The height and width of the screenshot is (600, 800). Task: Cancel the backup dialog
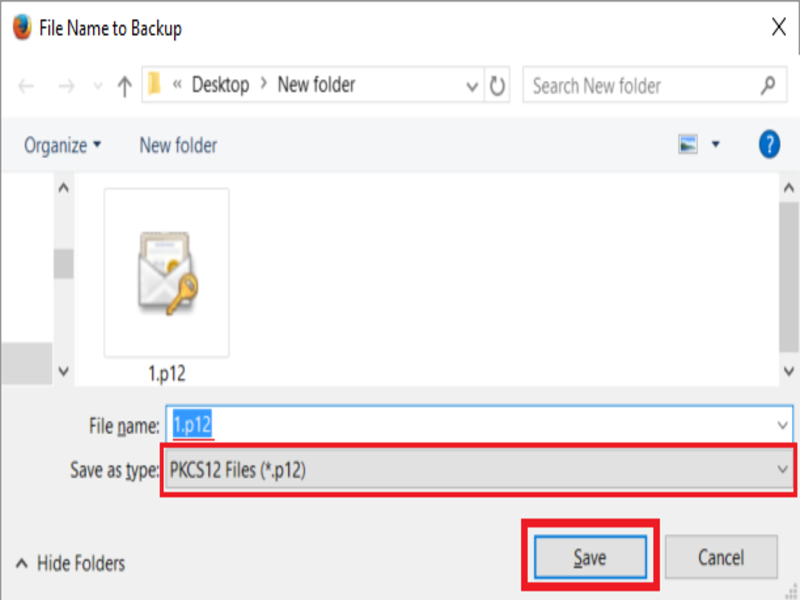tap(721, 557)
